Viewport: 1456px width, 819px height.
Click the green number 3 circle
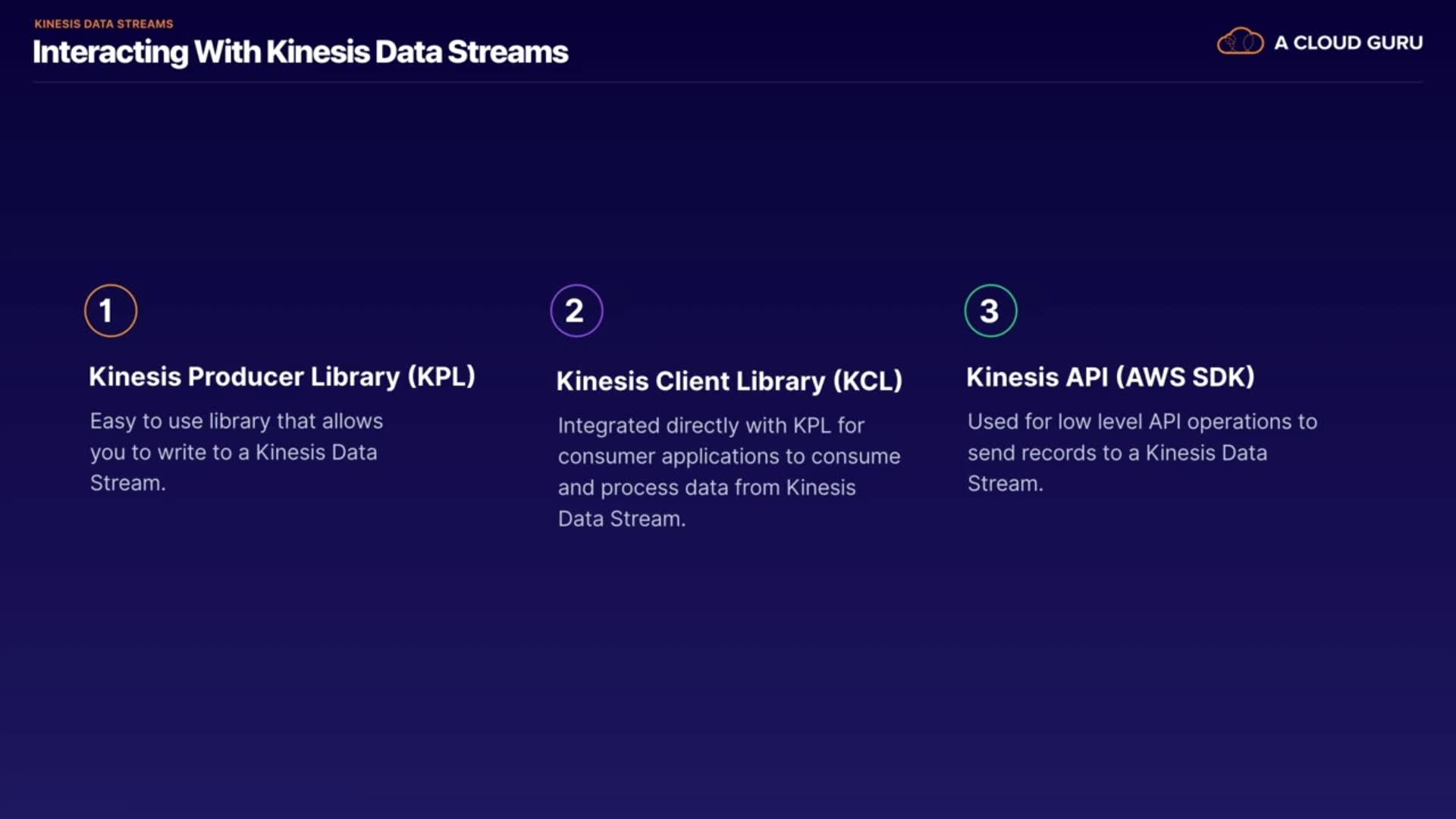pyautogui.click(x=990, y=310)
